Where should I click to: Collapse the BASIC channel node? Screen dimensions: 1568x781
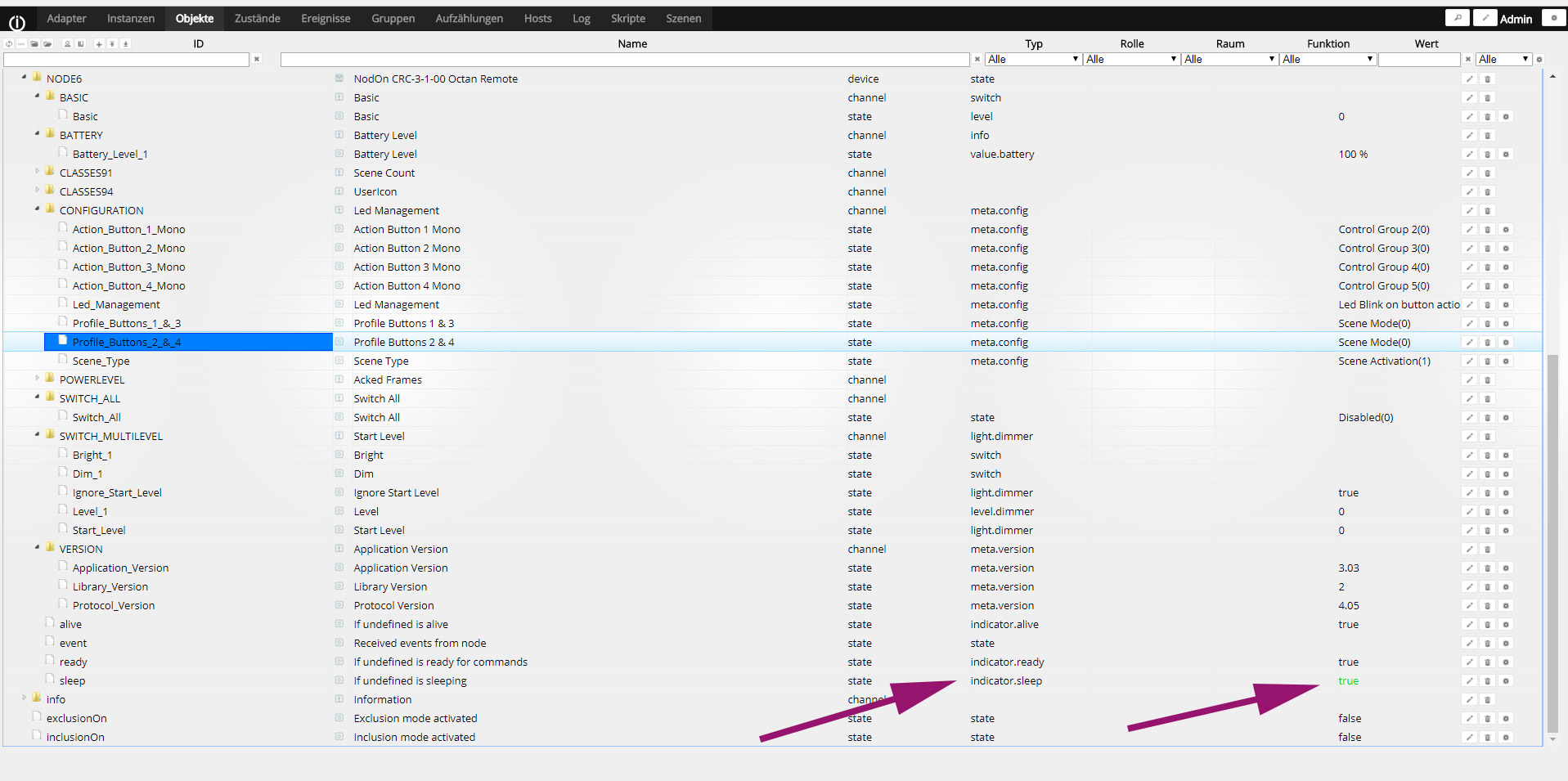[37, 97]
